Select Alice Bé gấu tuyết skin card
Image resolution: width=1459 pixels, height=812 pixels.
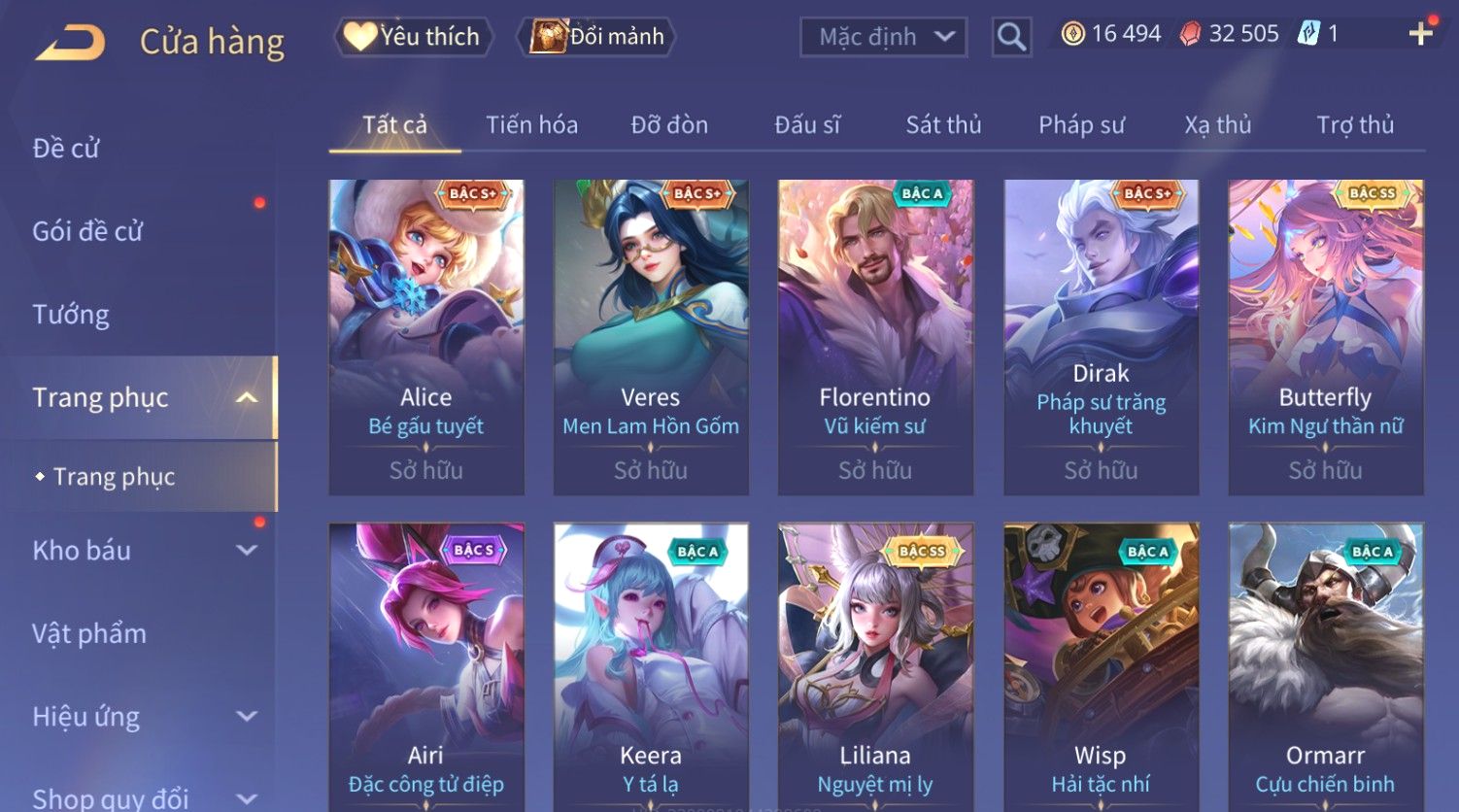tap(426, 337)
